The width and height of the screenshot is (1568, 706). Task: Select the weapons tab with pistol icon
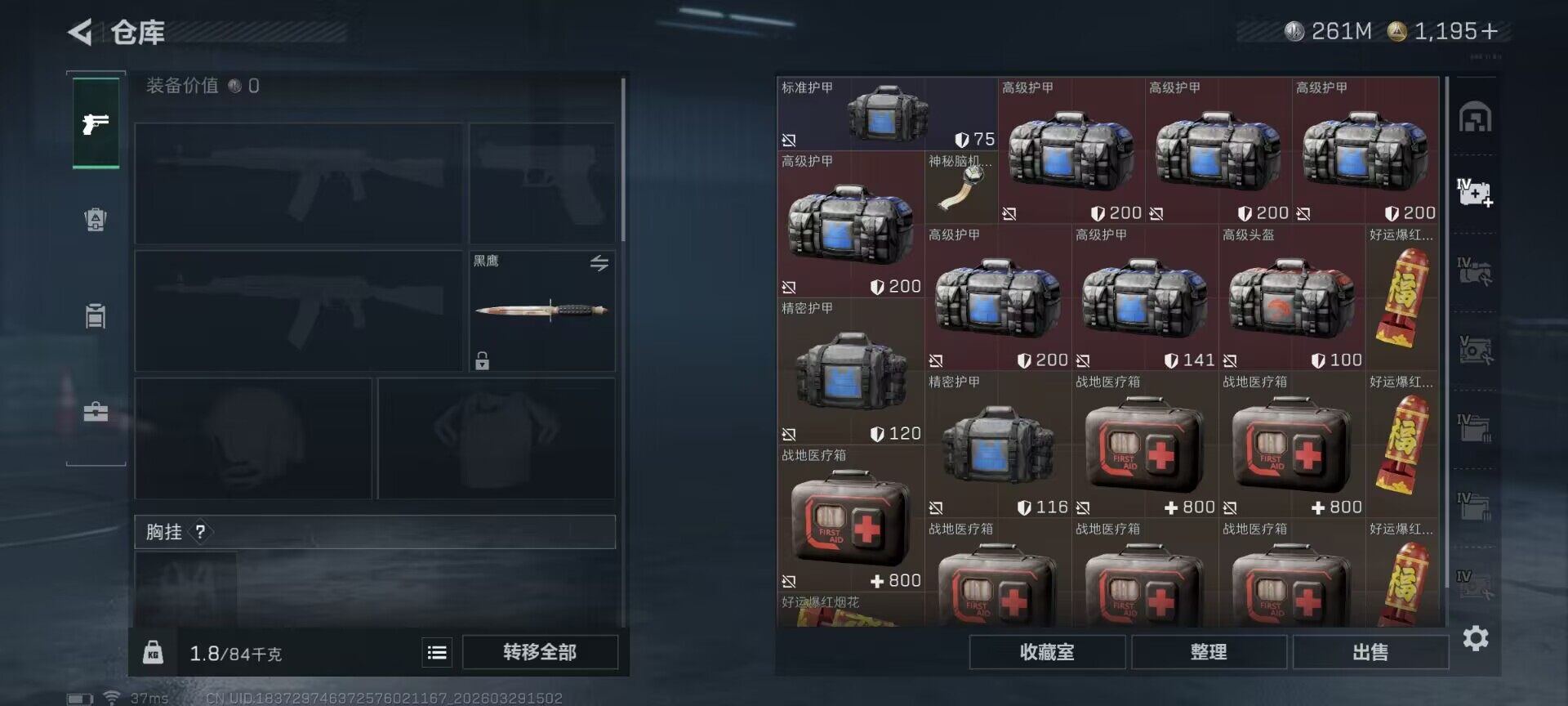[x=96, y=123]
